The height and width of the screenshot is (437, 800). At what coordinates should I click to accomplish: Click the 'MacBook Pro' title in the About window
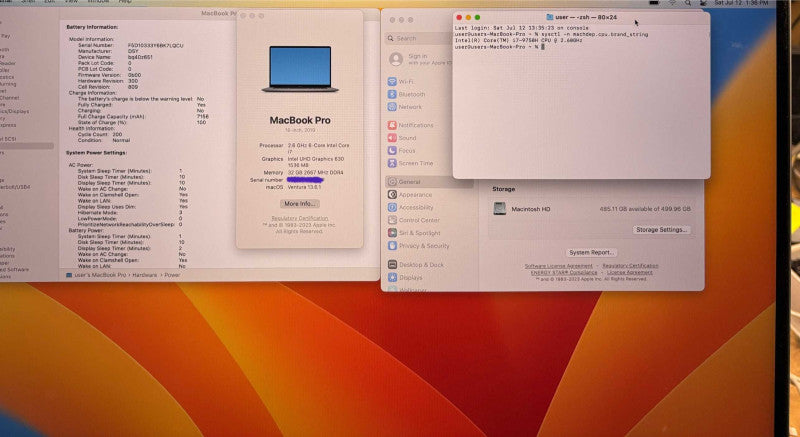point(300,120)
